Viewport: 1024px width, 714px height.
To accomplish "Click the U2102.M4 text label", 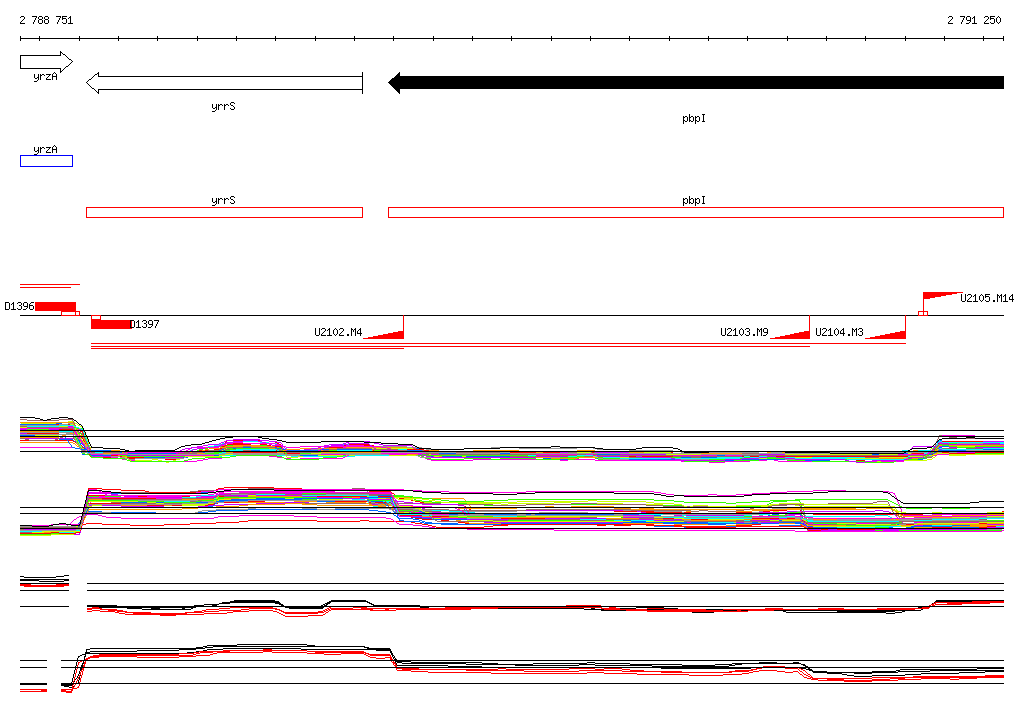I will (x=338, y=333).
